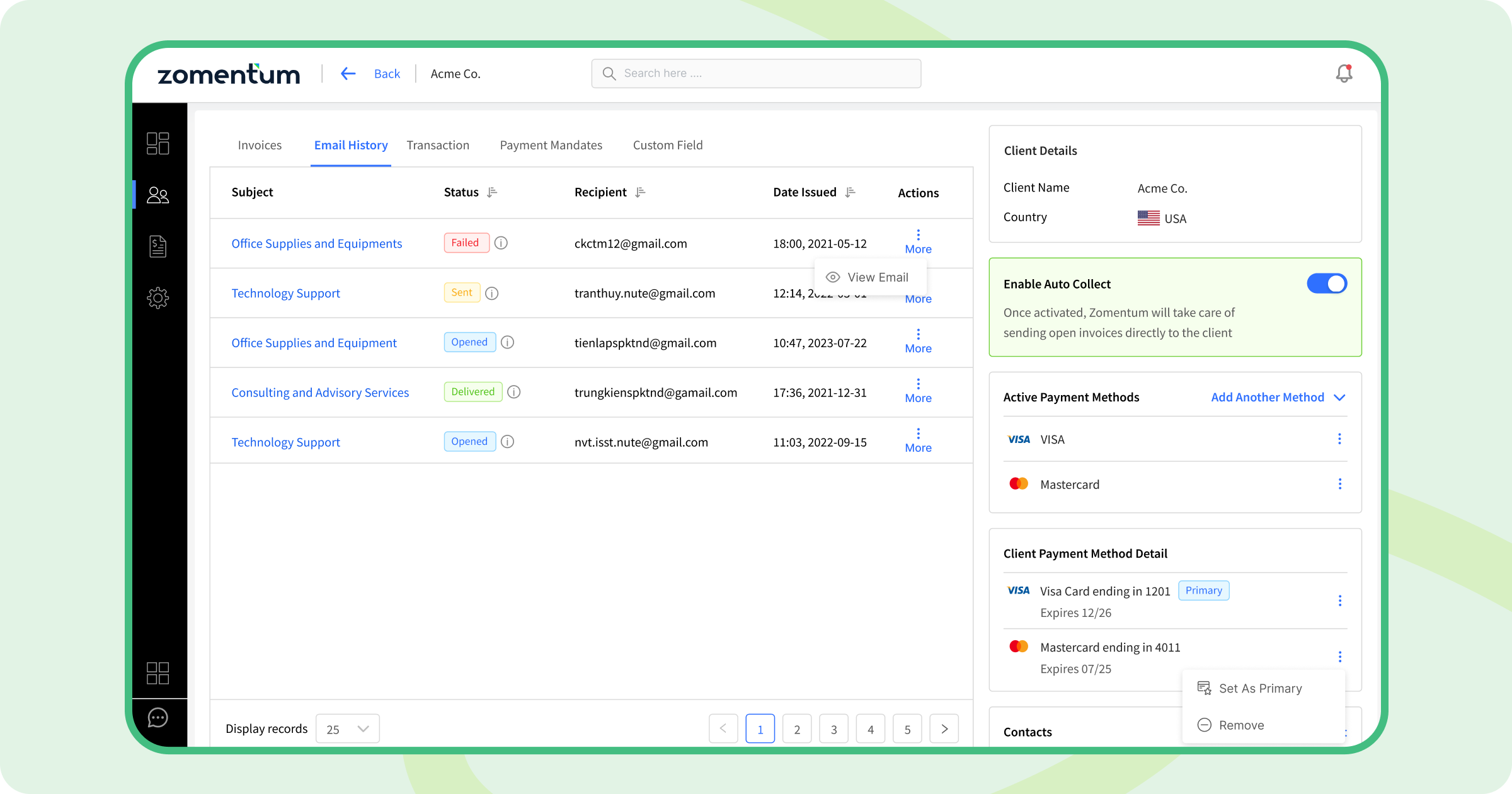
Task: Open the notifications bell icon
Action: click(x=1343, y=73)
